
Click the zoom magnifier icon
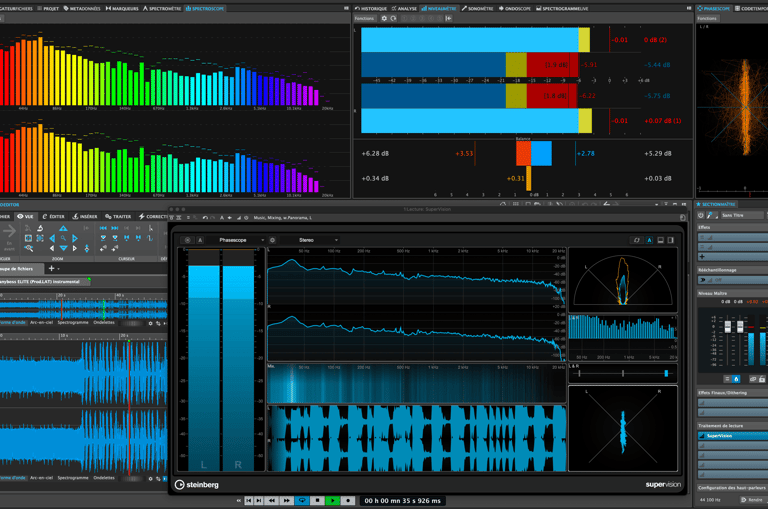tap(63, 238)
